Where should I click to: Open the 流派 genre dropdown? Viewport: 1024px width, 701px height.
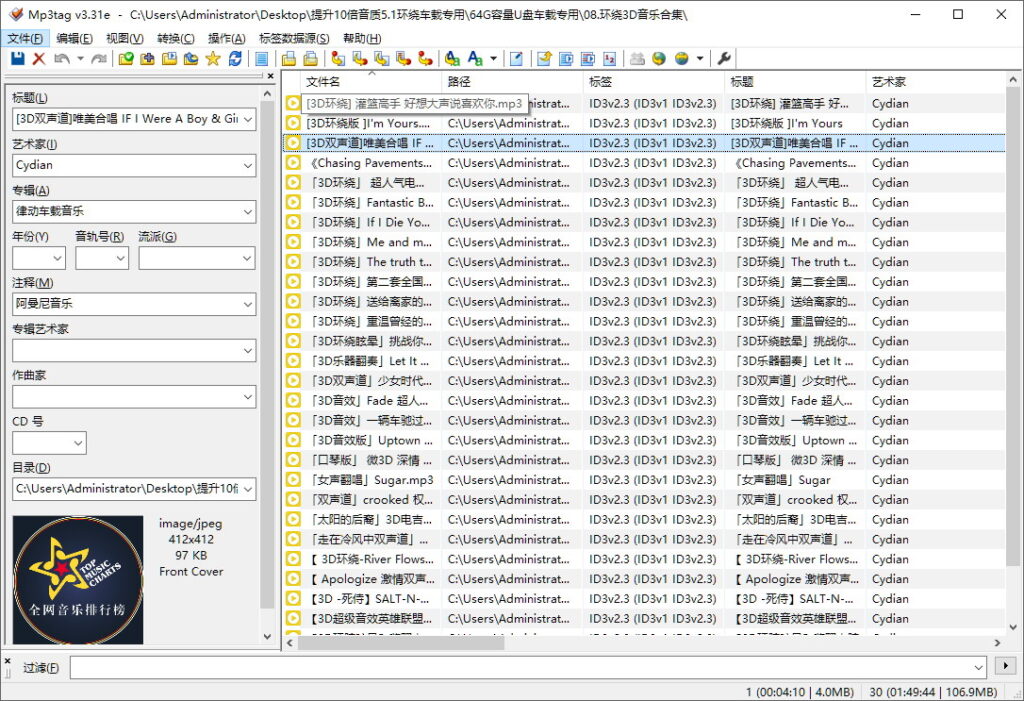tap(247, 258)
